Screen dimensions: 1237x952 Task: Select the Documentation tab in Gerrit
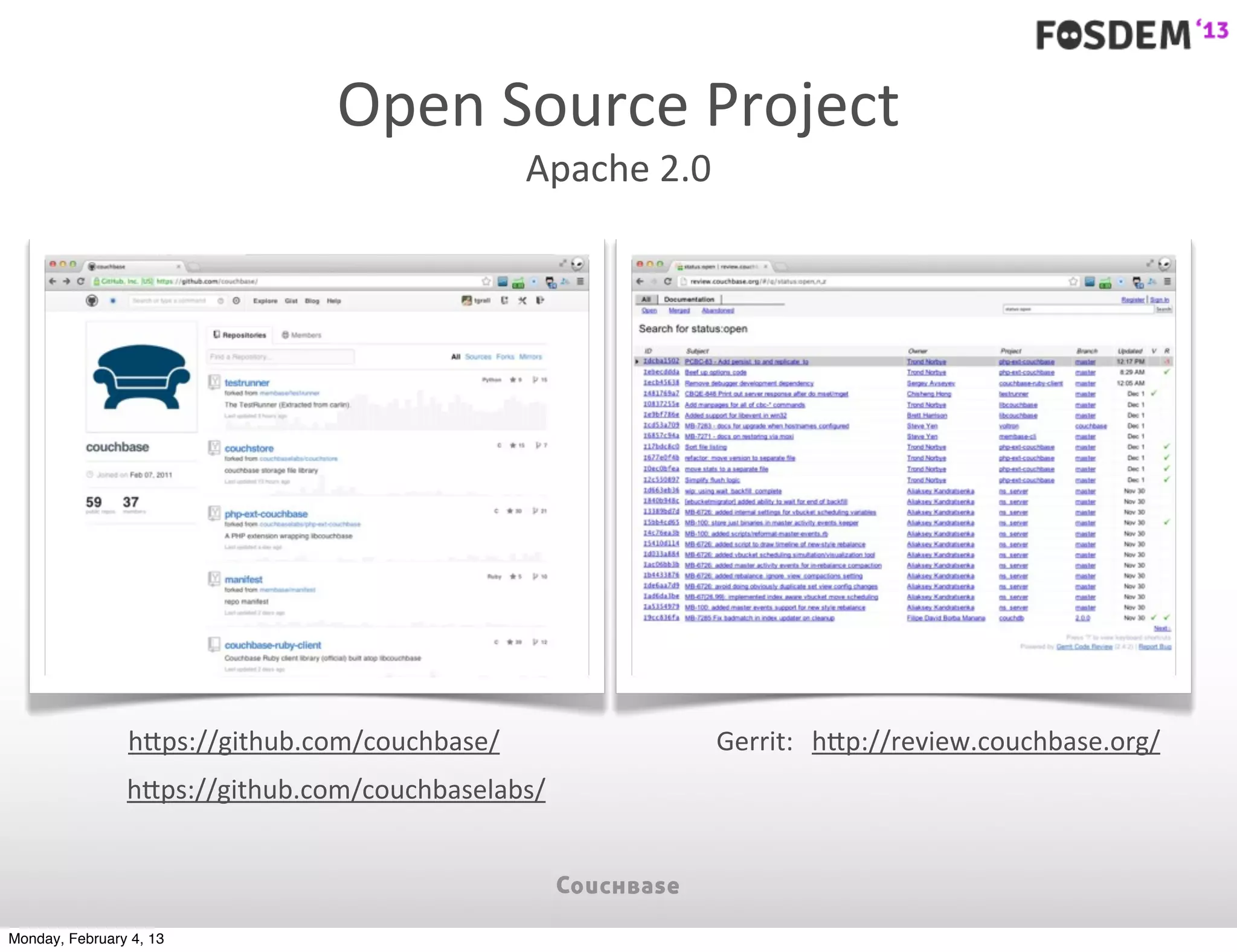tap(689, 299)
